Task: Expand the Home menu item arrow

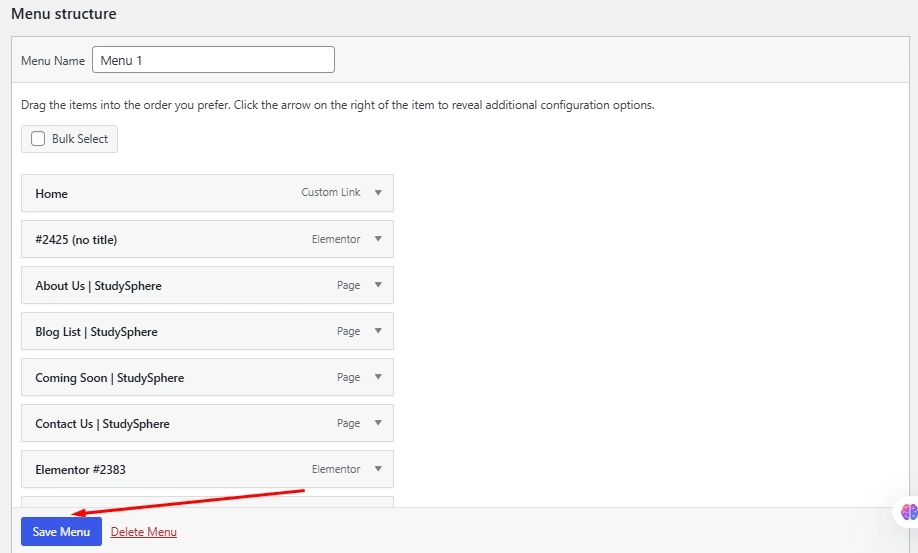Action: (378, 193)
